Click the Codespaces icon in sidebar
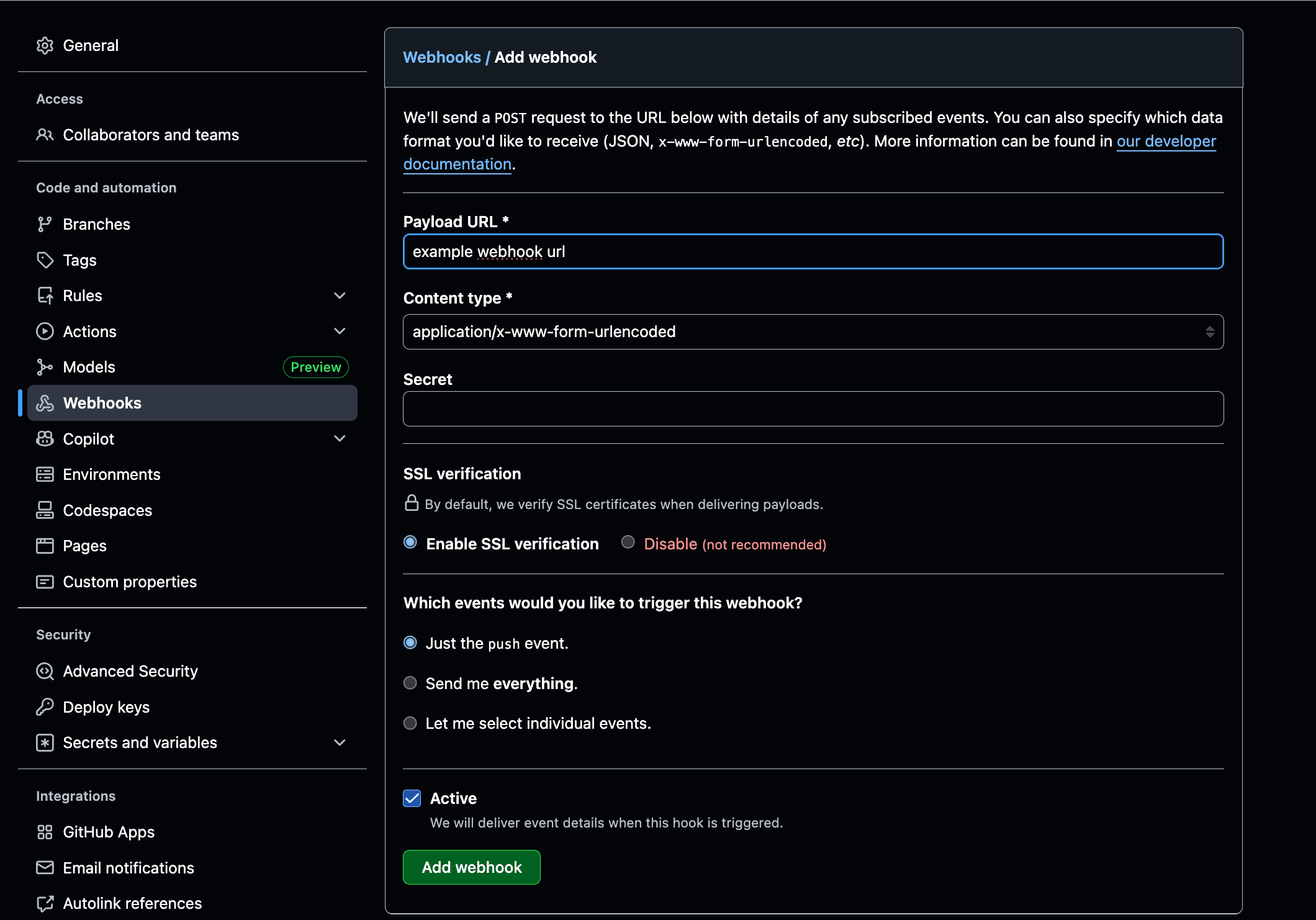Image resolution: width=1316 pixels, height=920 pixels. [45, 510]
